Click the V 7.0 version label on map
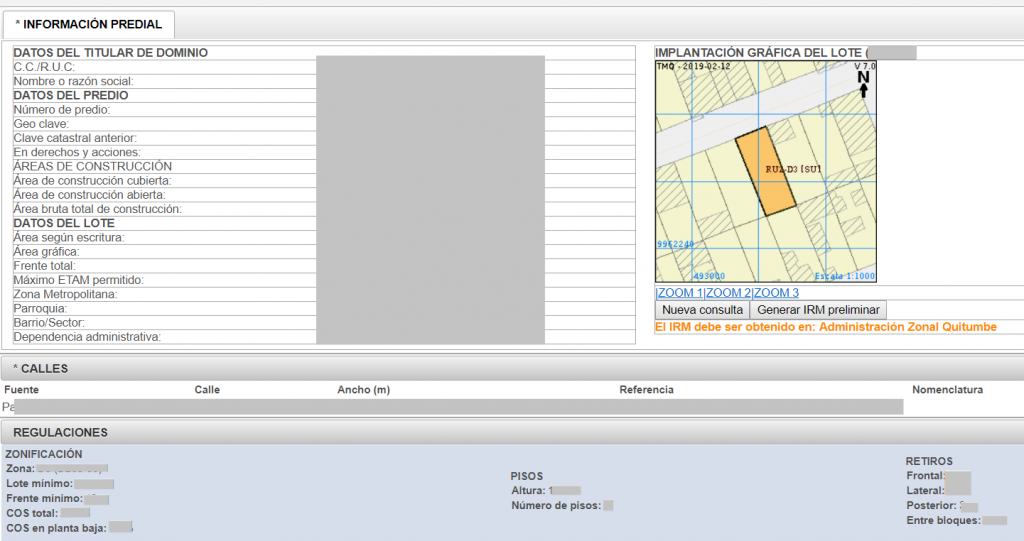 pyautogui.click(x=864, y=67)
